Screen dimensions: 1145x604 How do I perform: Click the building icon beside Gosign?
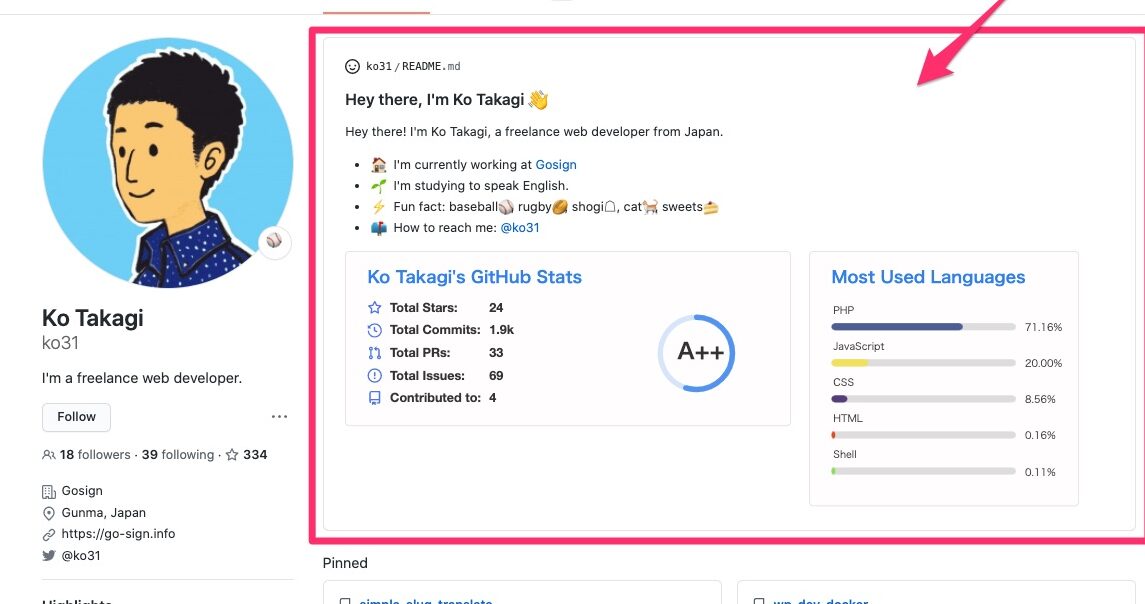(48, 490)
